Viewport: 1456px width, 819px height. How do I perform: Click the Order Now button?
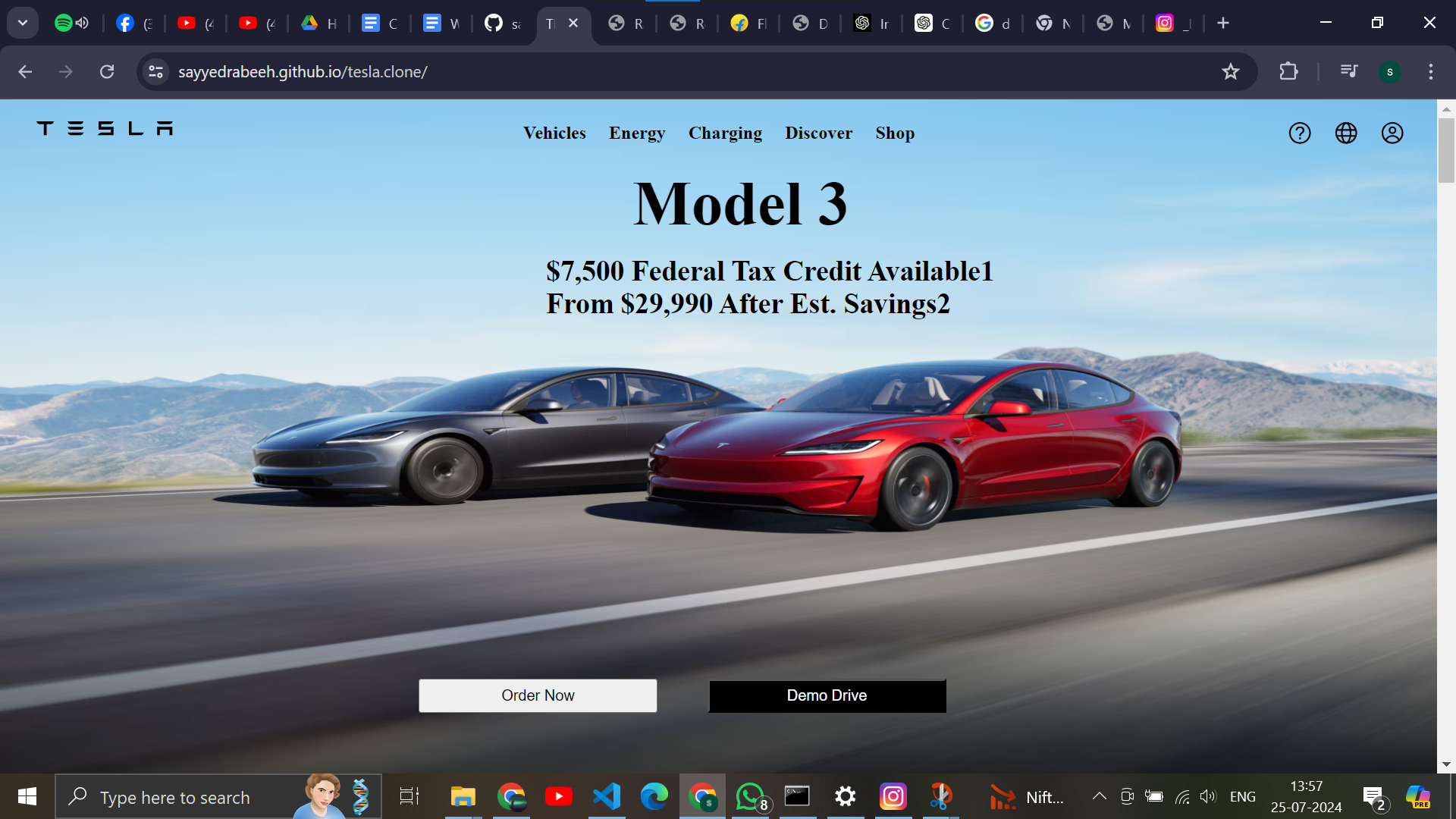point(538,695)
